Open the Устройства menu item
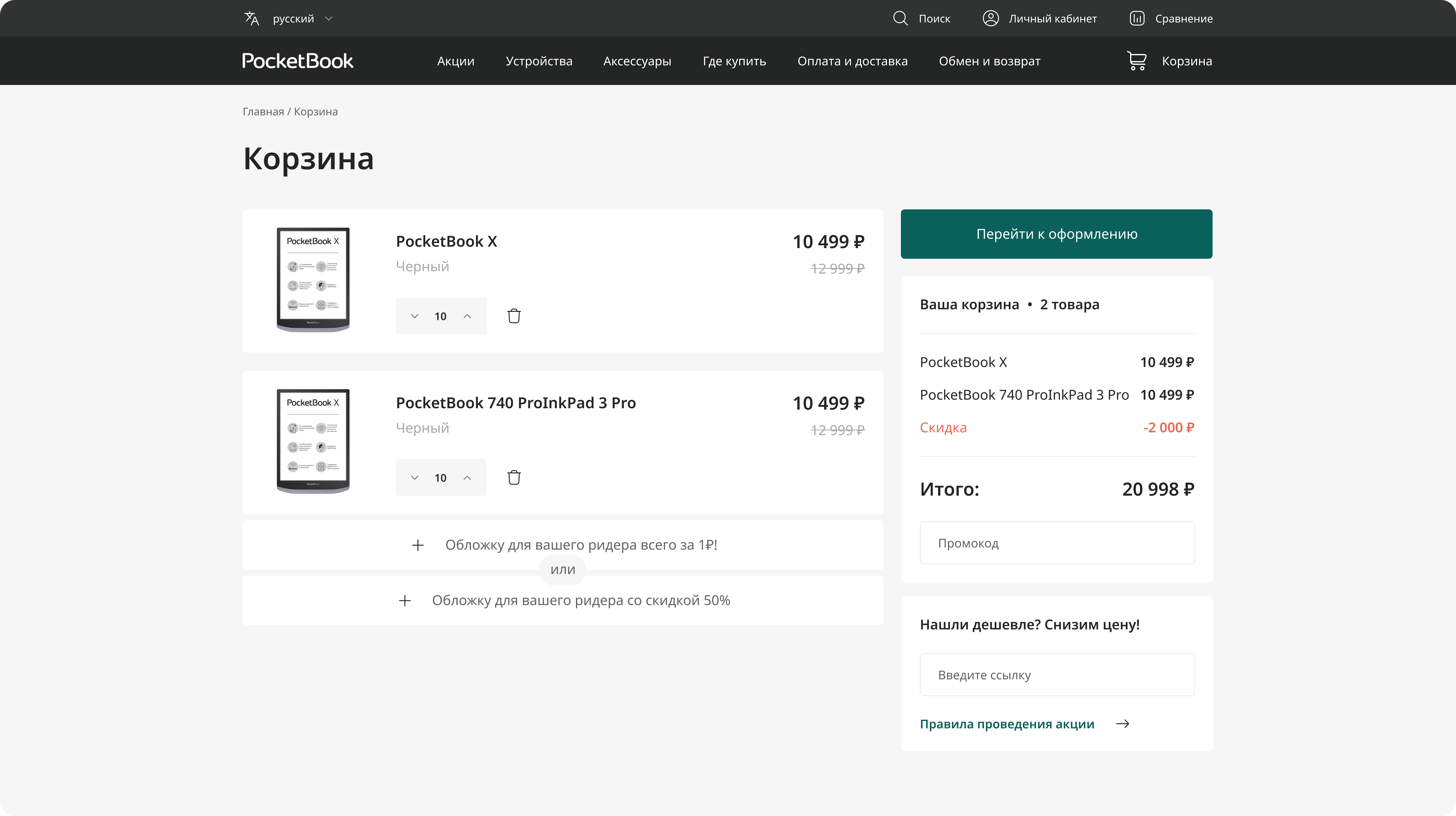 coord(539,61)
